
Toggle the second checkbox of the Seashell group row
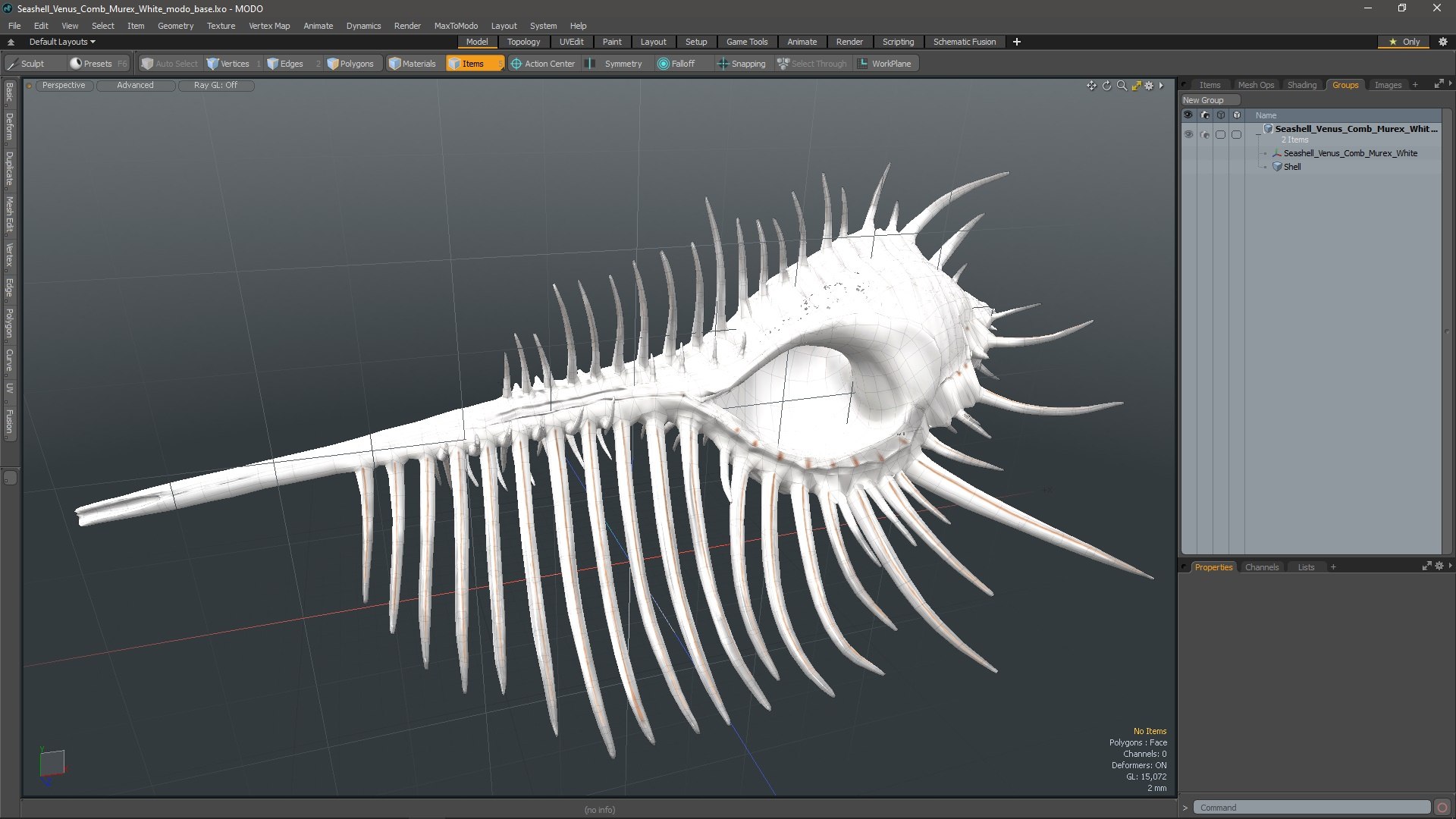point(1237,134)
